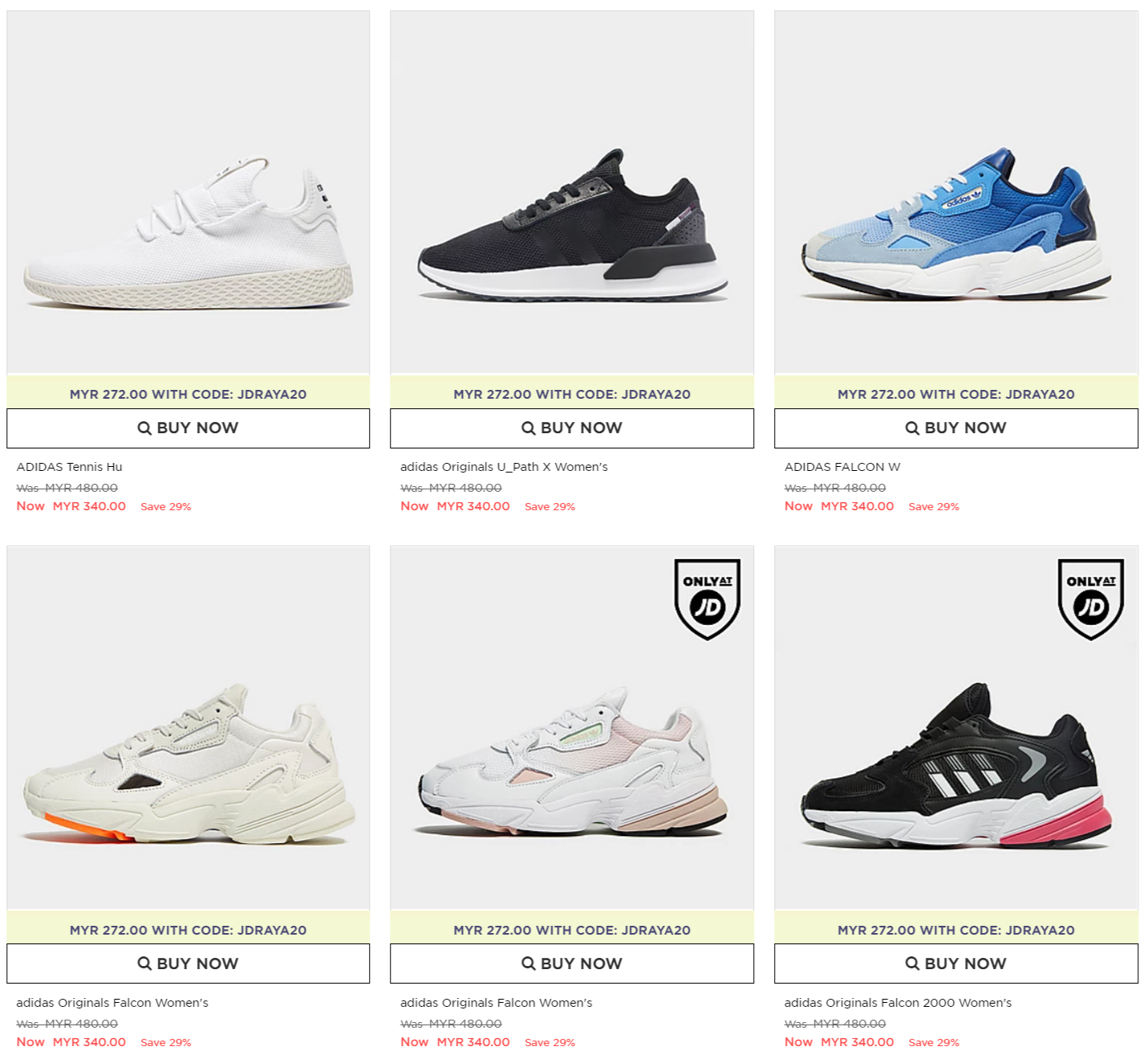Viewport: 1148px width, 1063px height.
Task: Open adidas Originals U_Path X Women's title link
Action: click(x=504, y=467)
